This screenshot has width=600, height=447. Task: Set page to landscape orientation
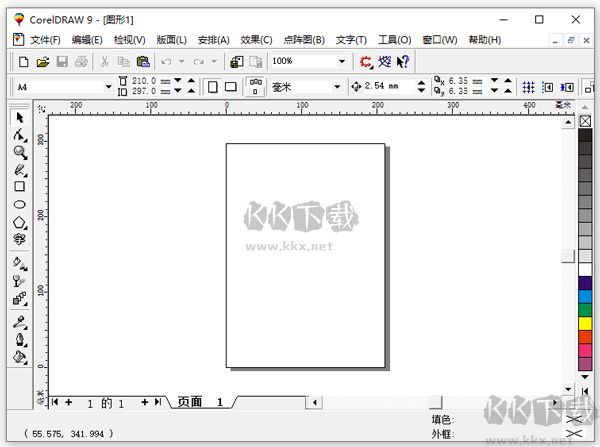pos(230,87)
